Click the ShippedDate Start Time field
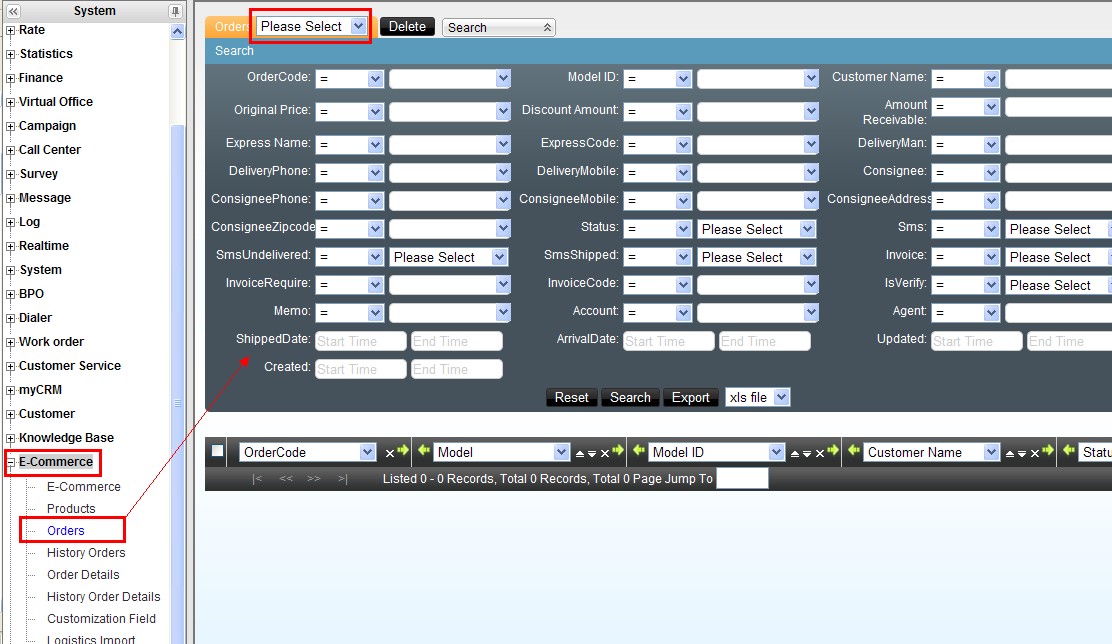Viewport: 1112px width, 644px height. [x=360, y=341]
